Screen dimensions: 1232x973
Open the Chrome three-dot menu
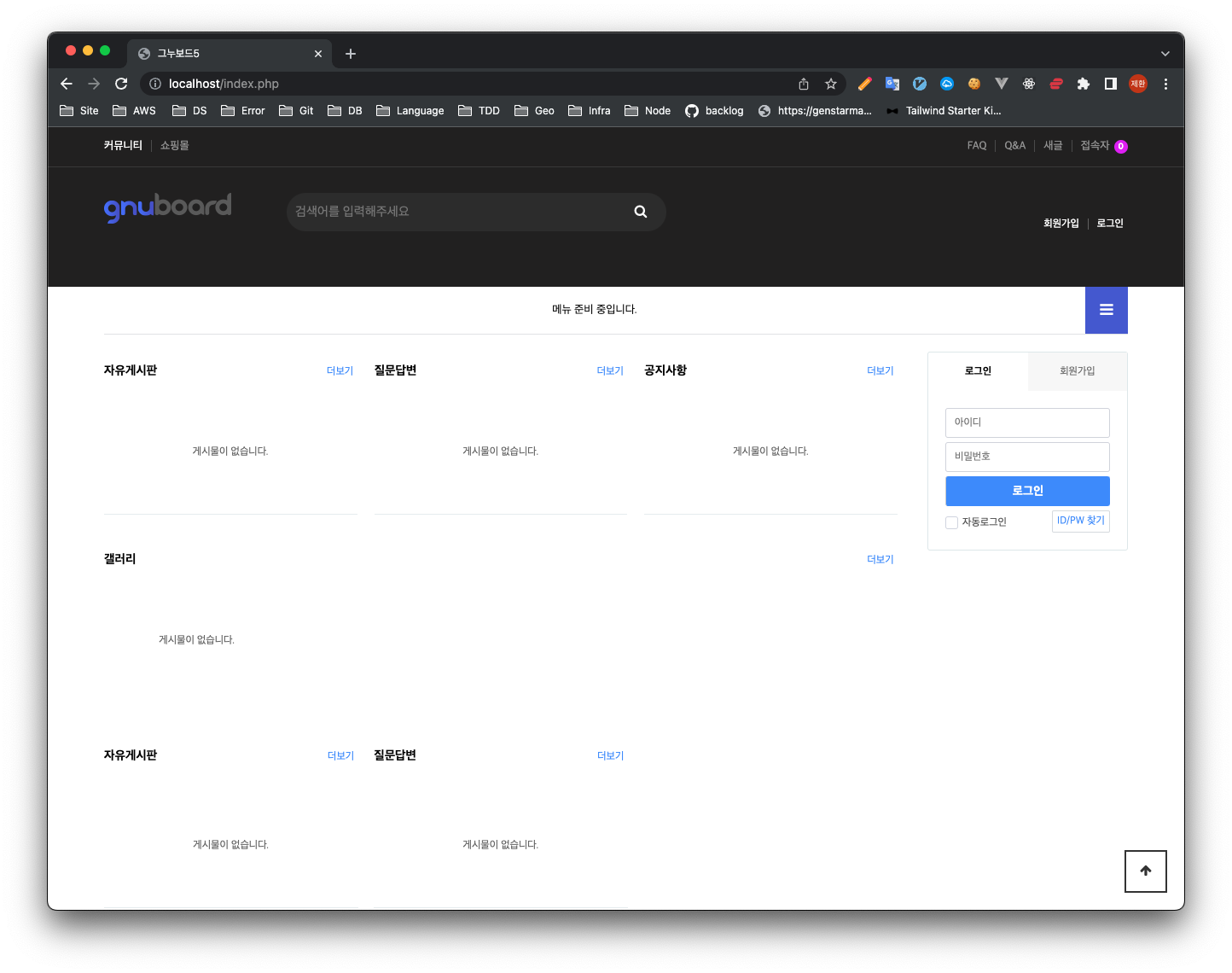(x=1165, y=84)
